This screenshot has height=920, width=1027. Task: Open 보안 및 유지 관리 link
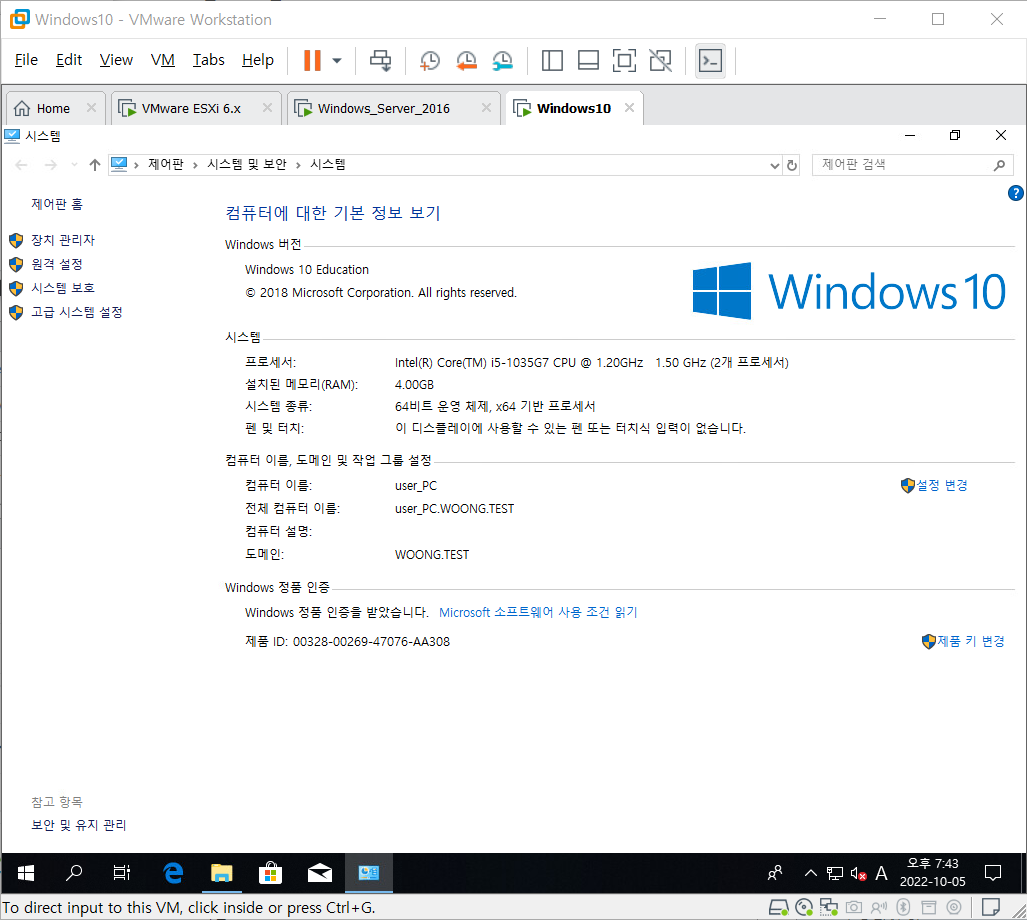click(x=79, y=825)
